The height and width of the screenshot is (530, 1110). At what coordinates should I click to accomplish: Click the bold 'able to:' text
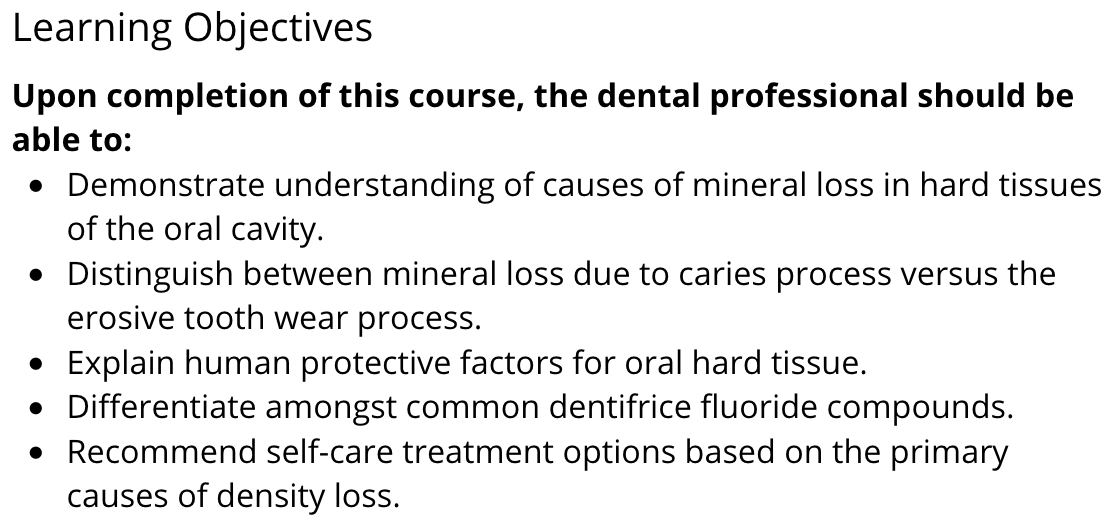72,140
